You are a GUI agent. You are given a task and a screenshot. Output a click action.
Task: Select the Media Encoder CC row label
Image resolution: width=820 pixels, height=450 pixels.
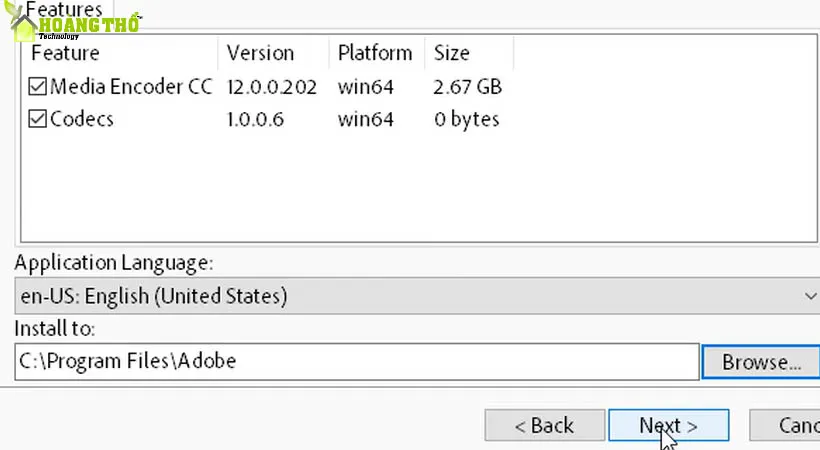pyautogui.click(x=131, y=87)
